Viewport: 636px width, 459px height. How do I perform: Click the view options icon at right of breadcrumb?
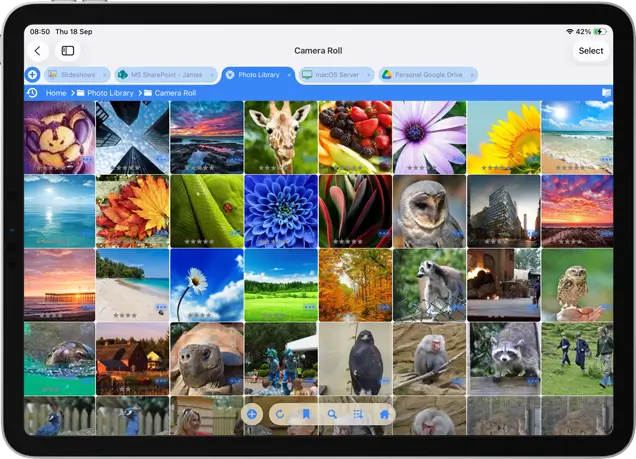pyautogui.click(x=605, y=93)
